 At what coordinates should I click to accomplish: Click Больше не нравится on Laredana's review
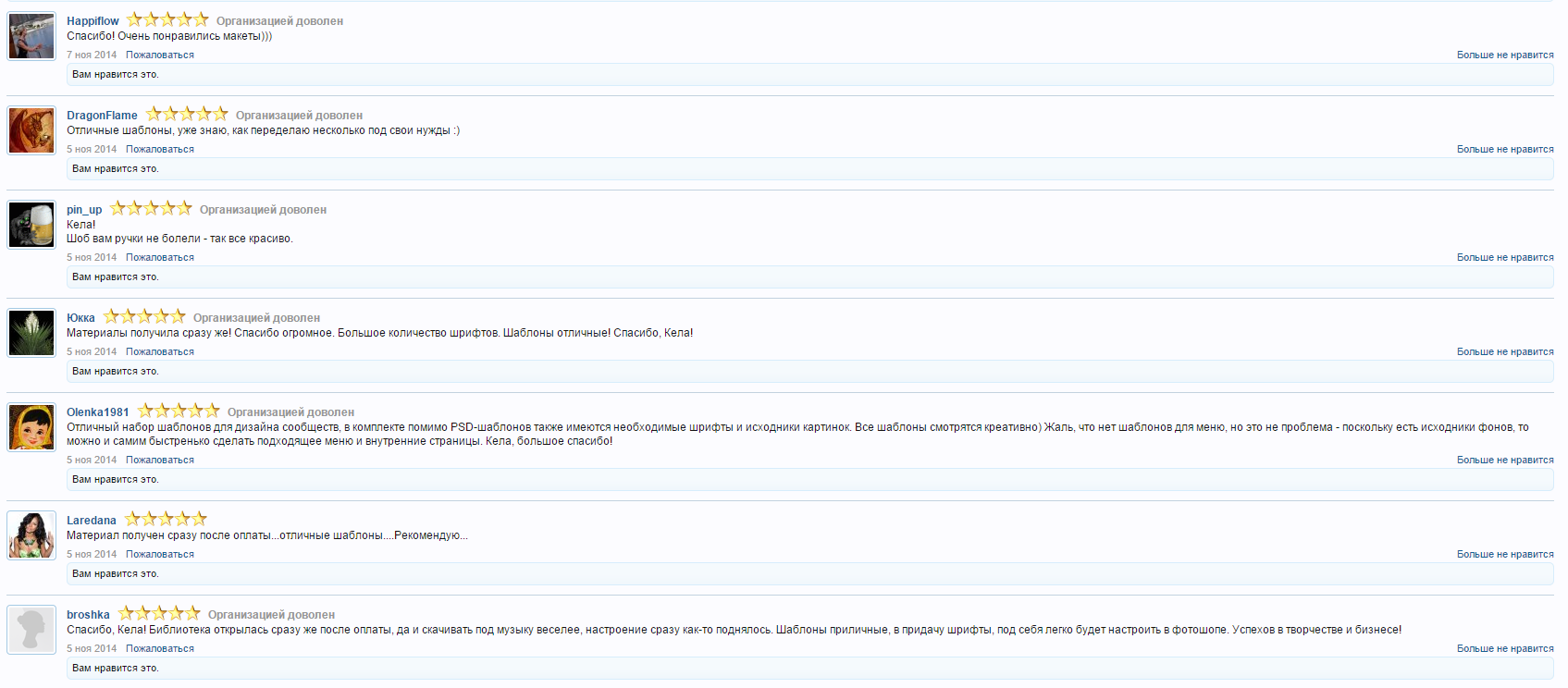coord(1505,555)
